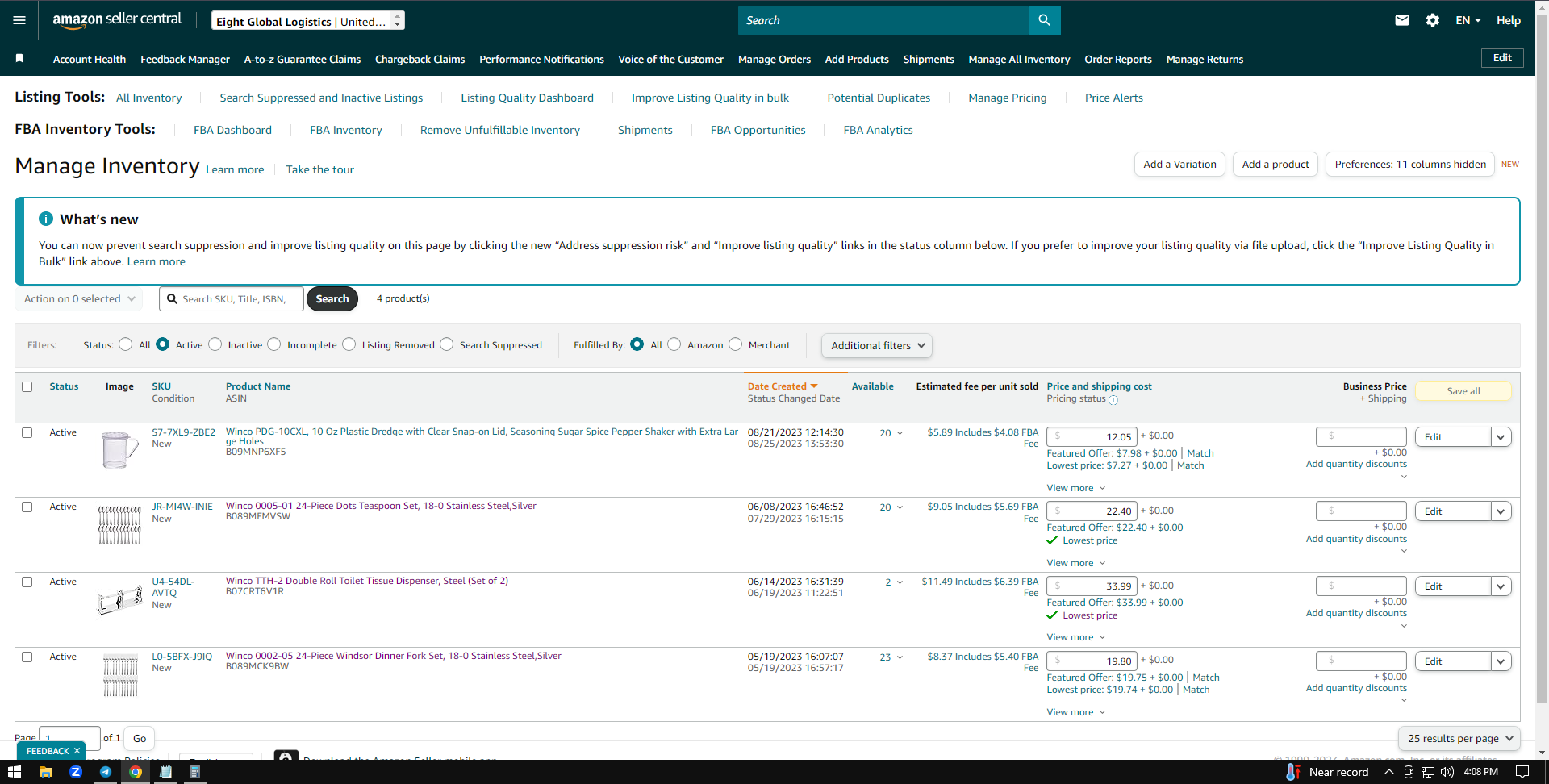Screen dimensions: 1549x784
Task: Open the 25 results per page dropdown
Action: [x=1459, y=738]
